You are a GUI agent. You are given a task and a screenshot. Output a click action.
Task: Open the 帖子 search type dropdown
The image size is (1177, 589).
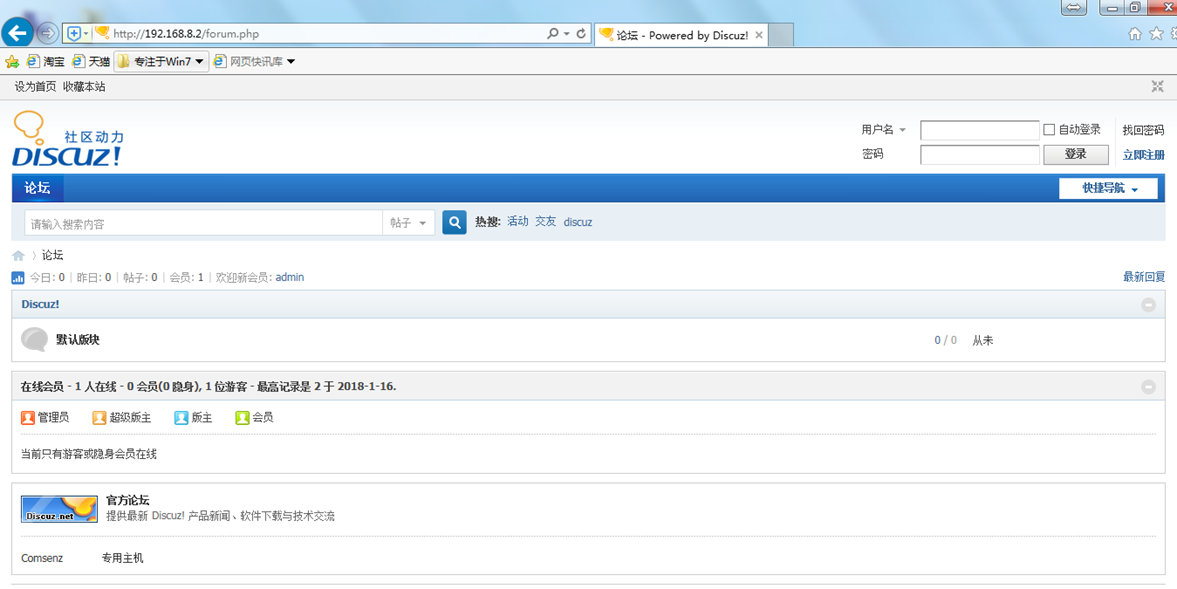click(x=408, y=223)
